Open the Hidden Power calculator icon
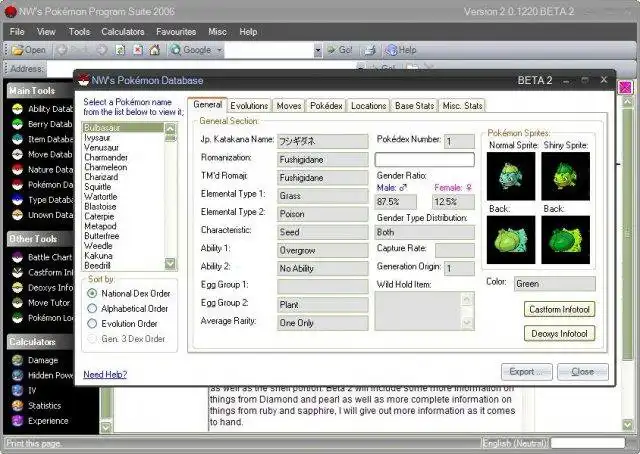Screen dimensions: 640x454 click(17, 375)
